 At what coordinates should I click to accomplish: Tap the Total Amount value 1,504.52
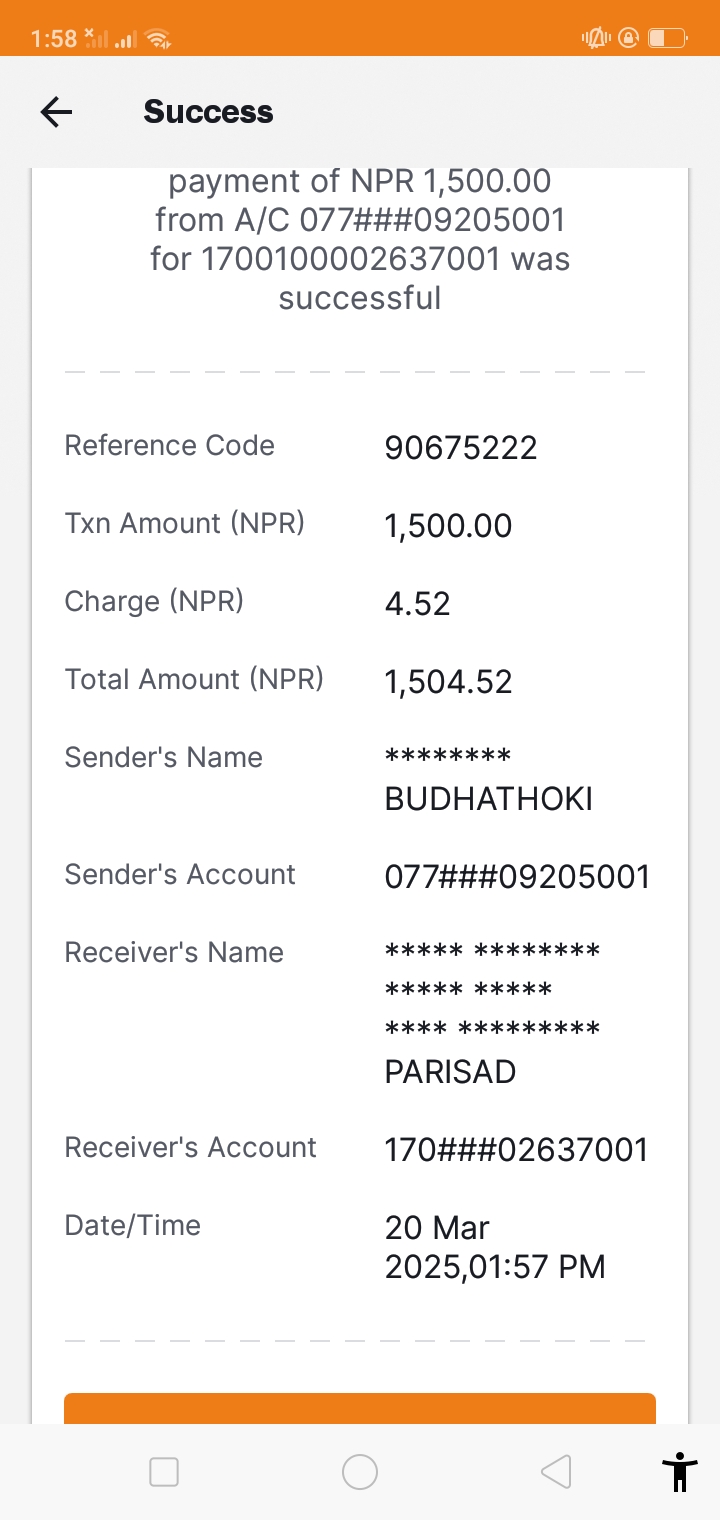click(448, 682)
